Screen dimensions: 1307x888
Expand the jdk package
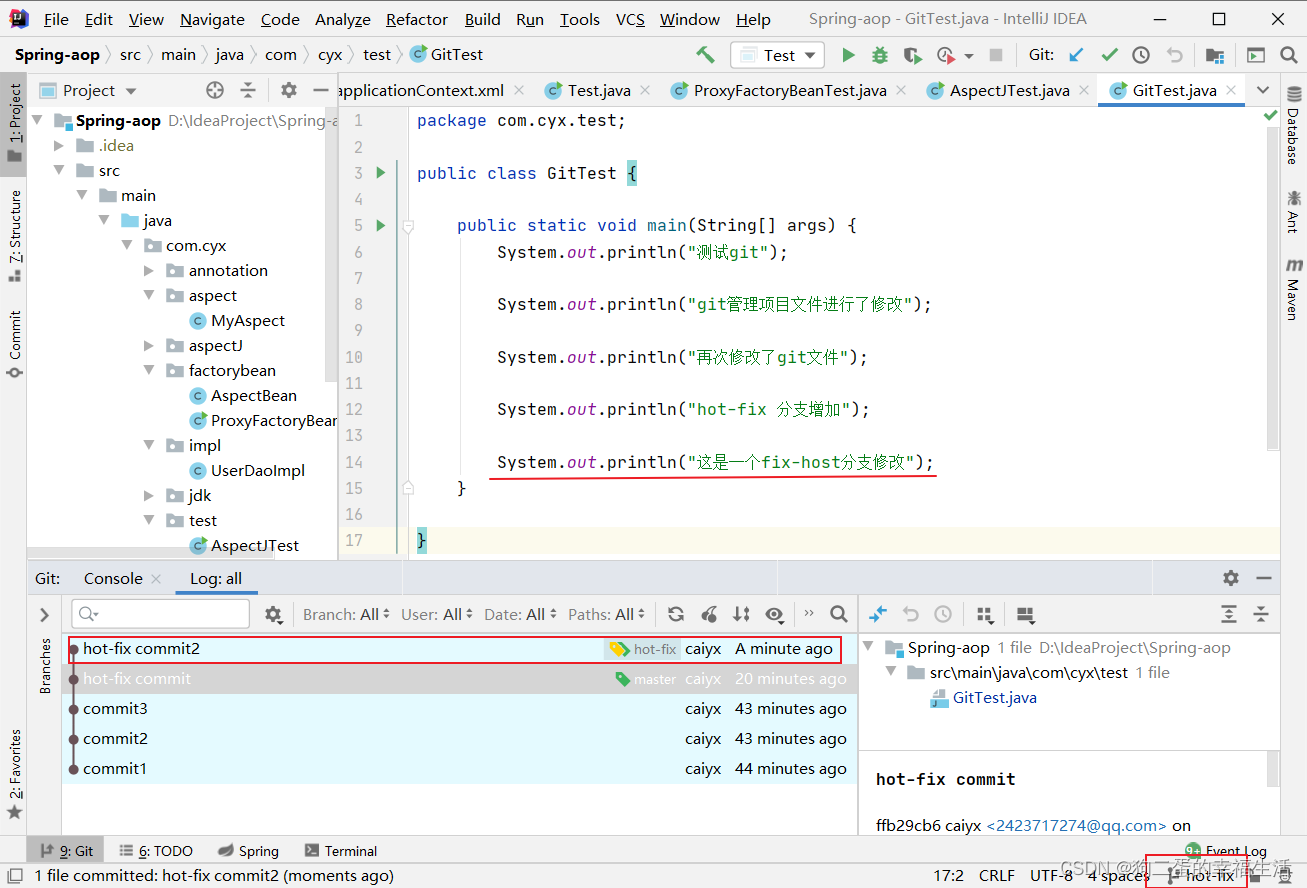149,496
